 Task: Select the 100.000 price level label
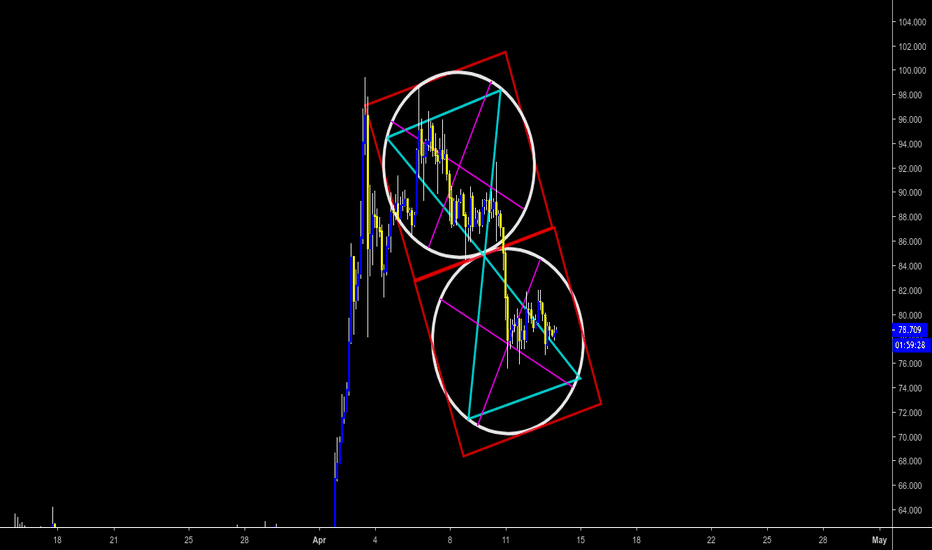pos(912,71)
